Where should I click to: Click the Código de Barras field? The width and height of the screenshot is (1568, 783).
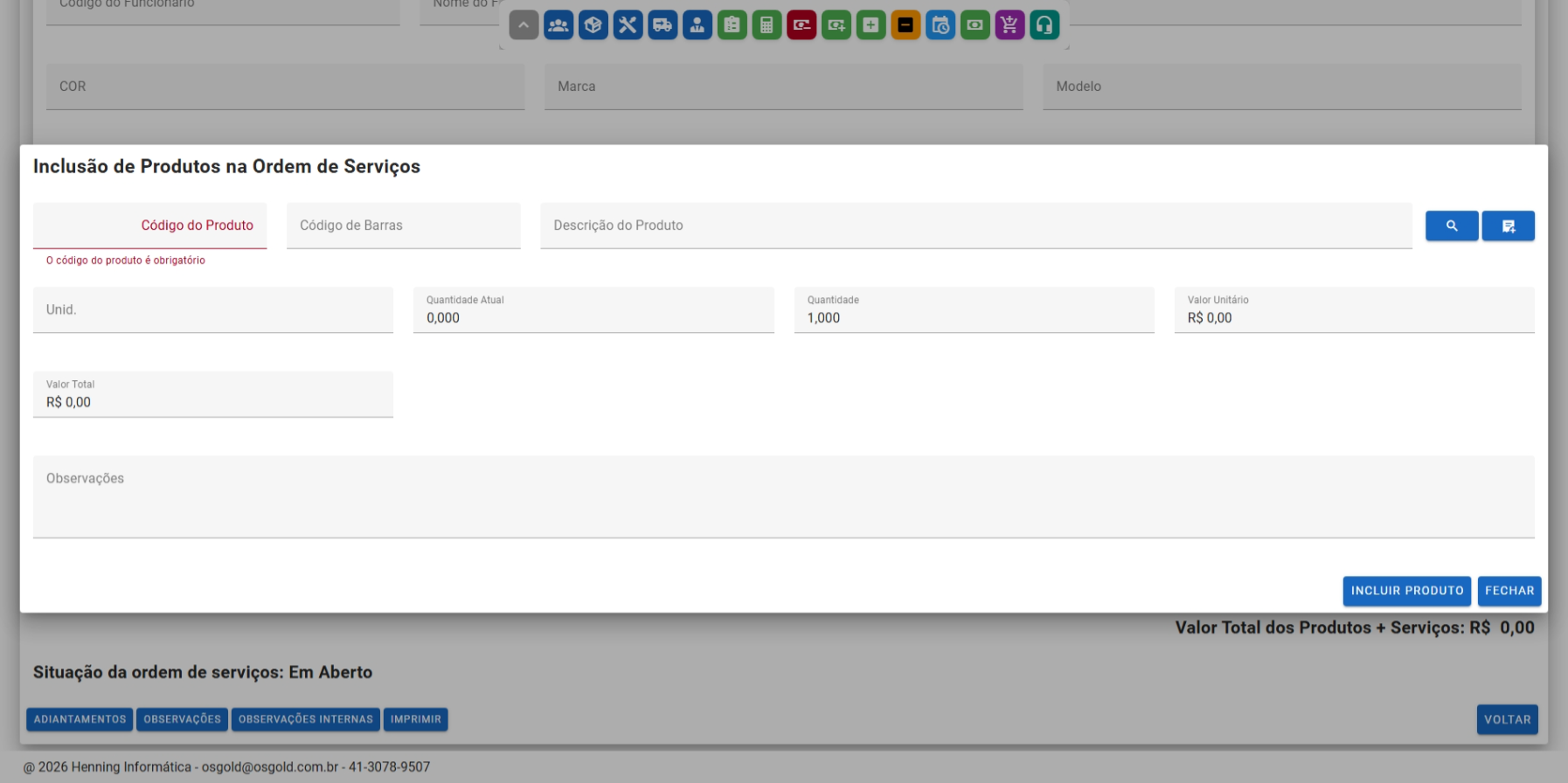coord(403,225)
